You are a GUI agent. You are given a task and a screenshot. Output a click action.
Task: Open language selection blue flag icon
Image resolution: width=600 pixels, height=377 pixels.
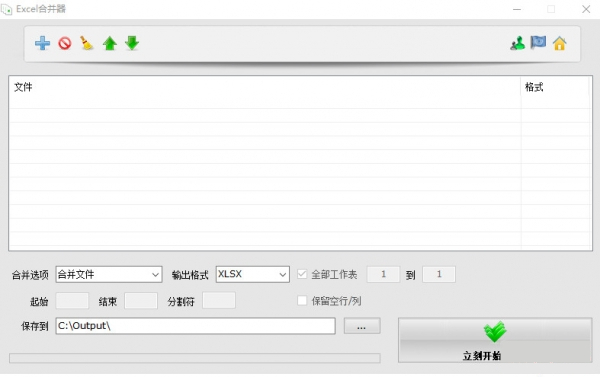(x=538, y=42)
